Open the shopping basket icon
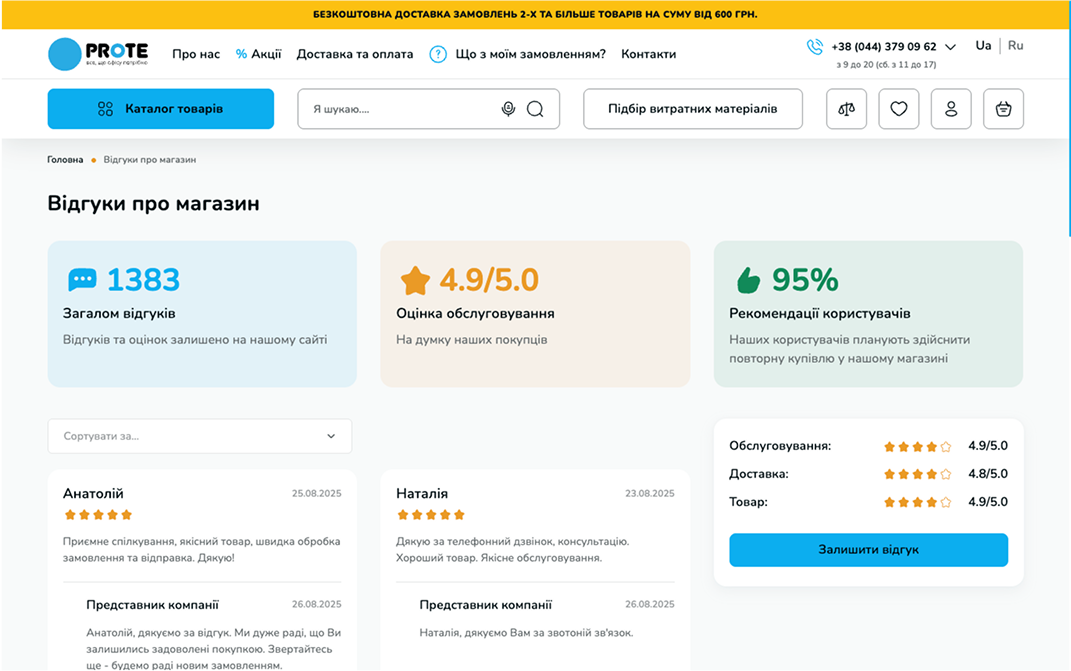The width and height of the screenshot is (1071, 671). click(x=1003, y=109)
